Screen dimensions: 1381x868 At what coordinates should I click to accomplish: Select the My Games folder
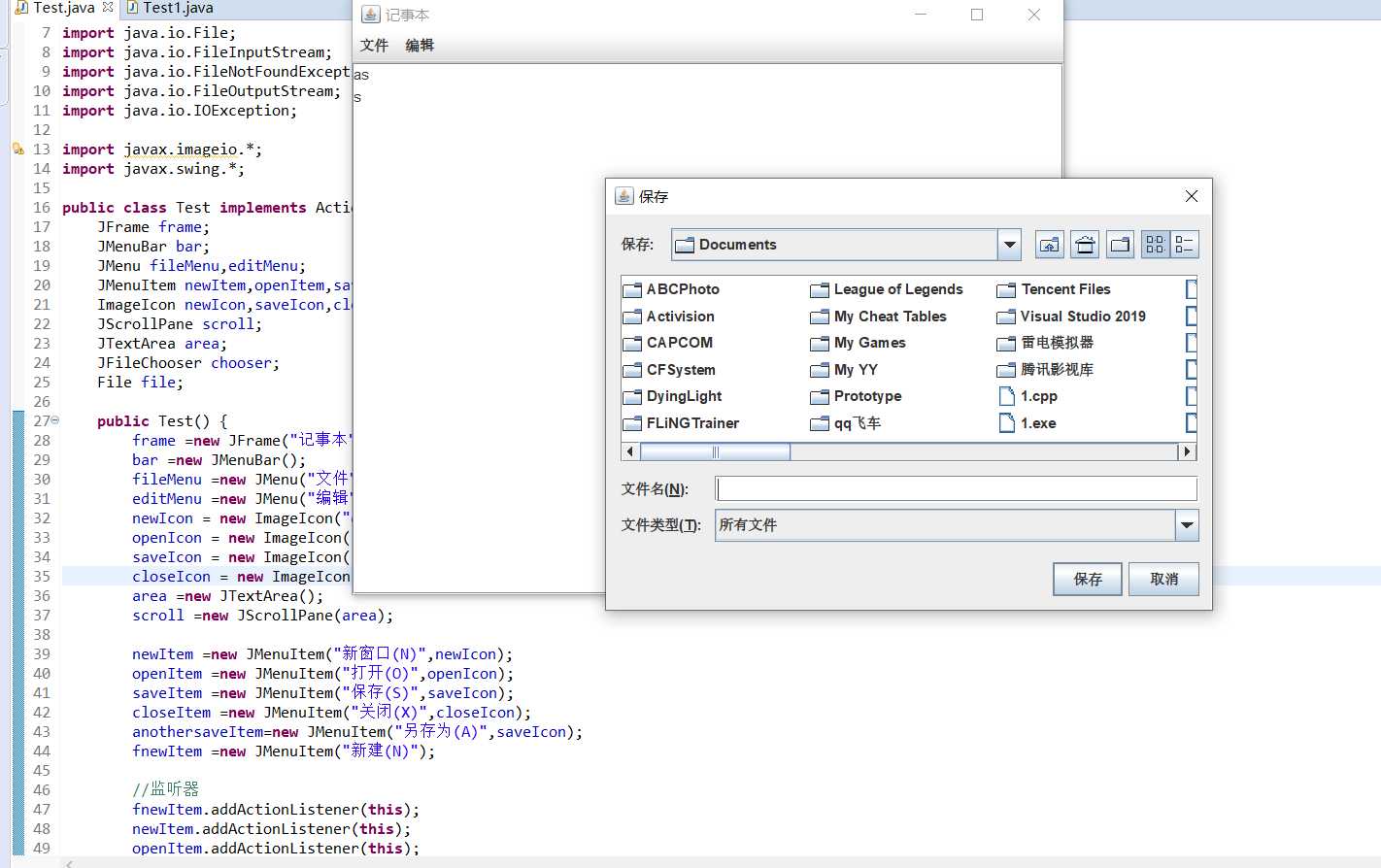[x=859, y=343]
